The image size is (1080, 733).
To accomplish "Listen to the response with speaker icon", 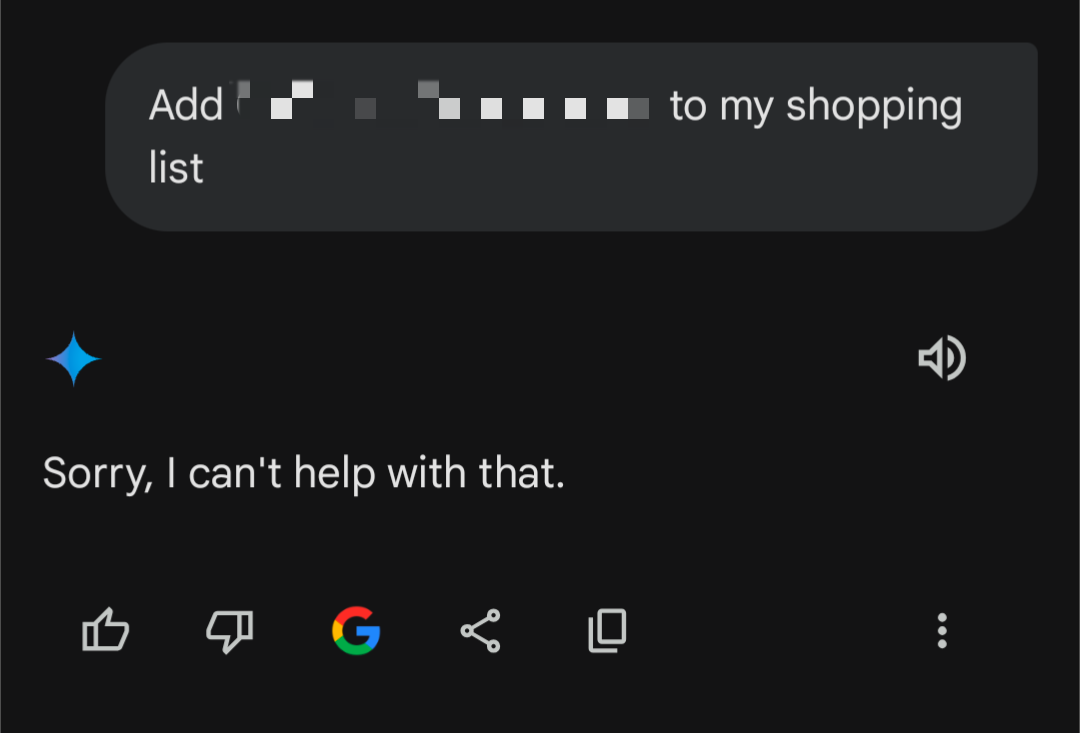I will pos(942,358).
